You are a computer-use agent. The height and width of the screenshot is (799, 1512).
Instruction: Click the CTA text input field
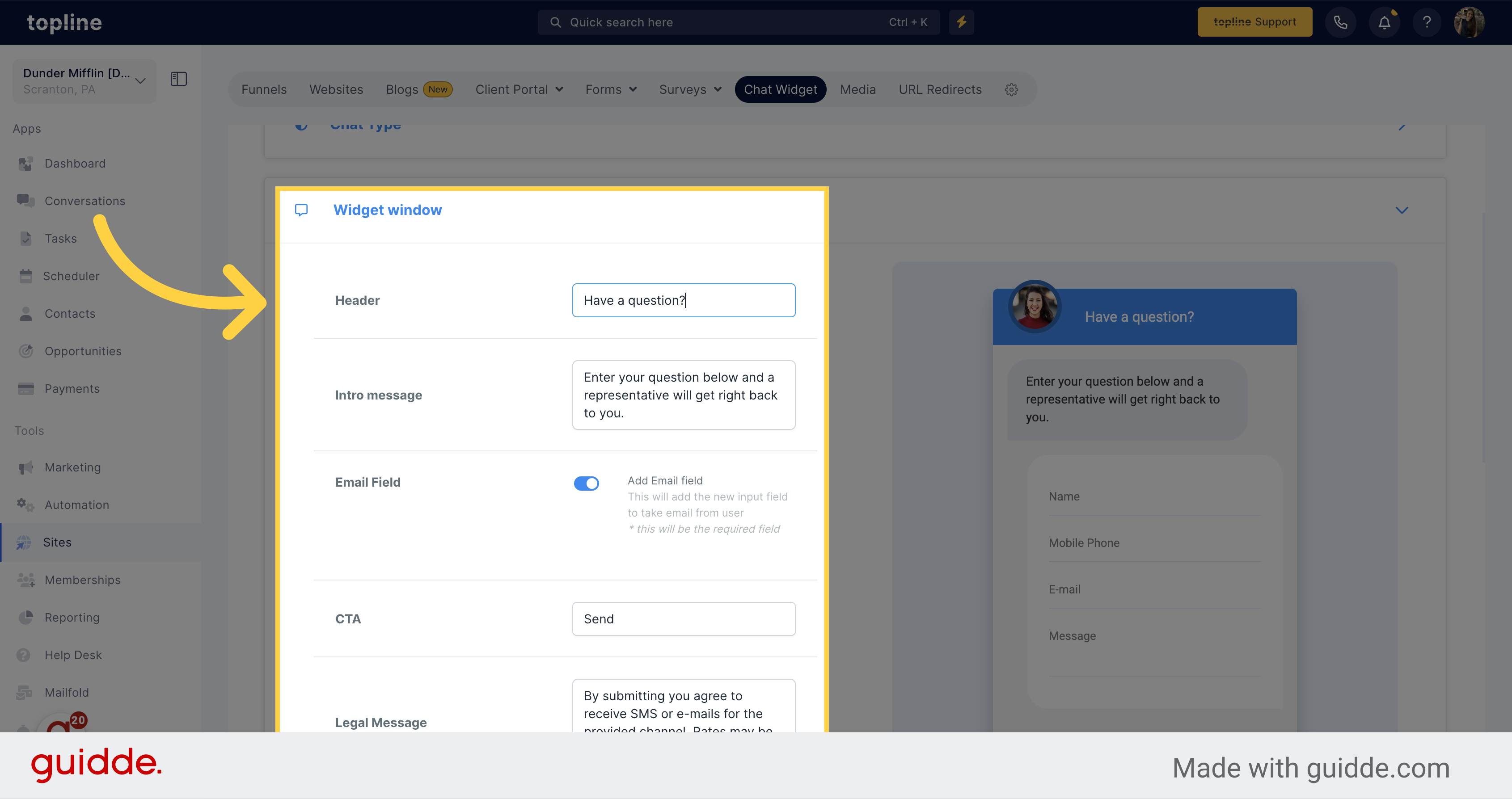point(683,619)
